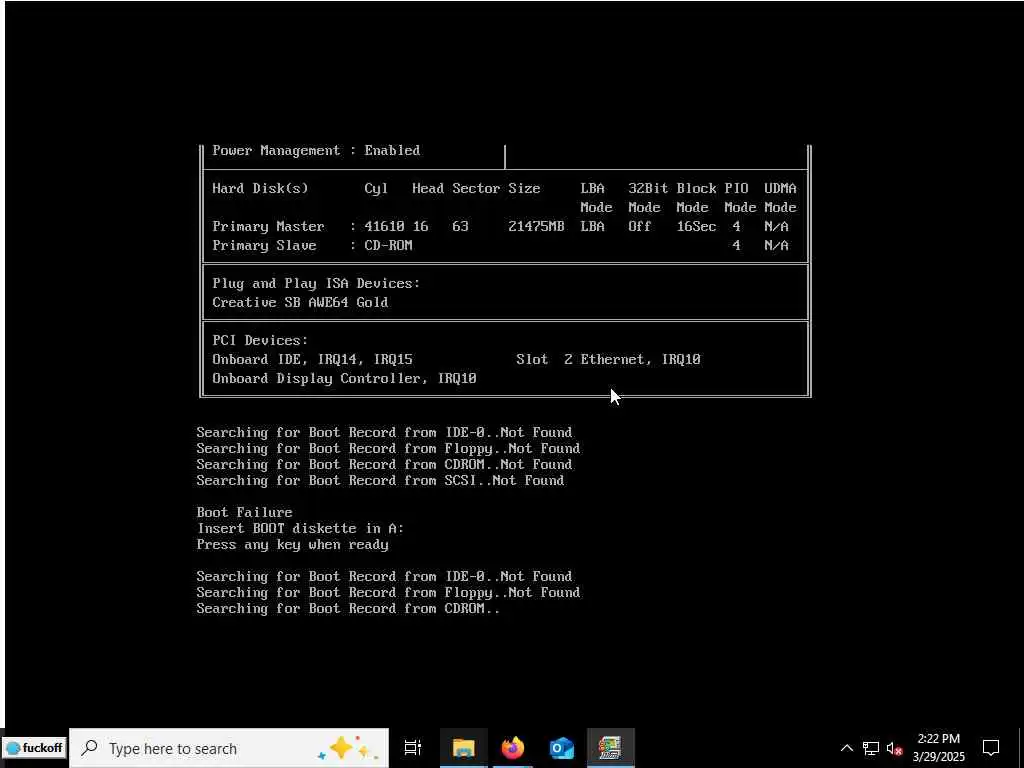Click the 3/29/2025 date in taskbar

click(938, 757)
